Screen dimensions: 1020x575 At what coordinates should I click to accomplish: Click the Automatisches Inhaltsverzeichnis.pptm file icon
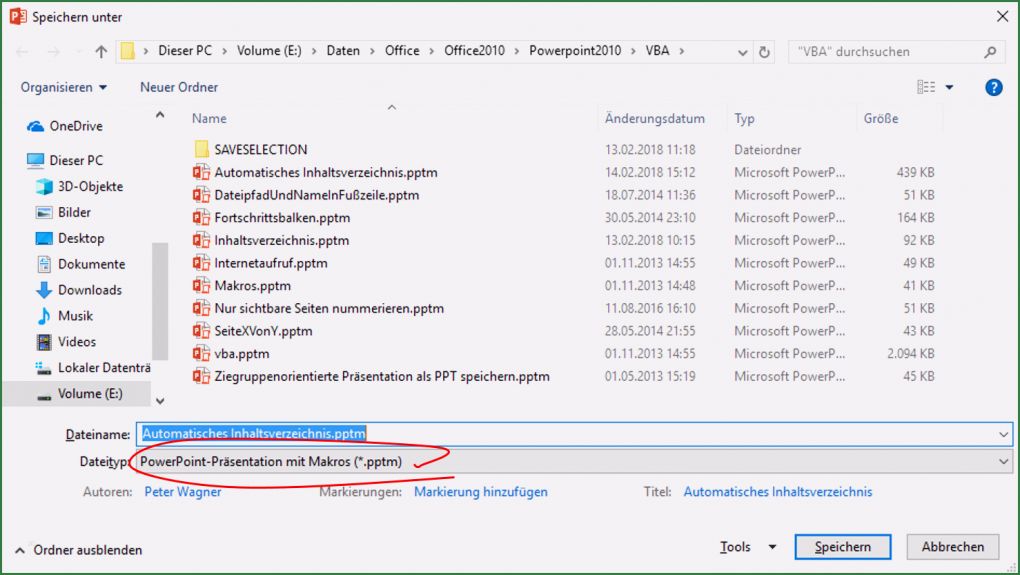[x=201, y=172]
